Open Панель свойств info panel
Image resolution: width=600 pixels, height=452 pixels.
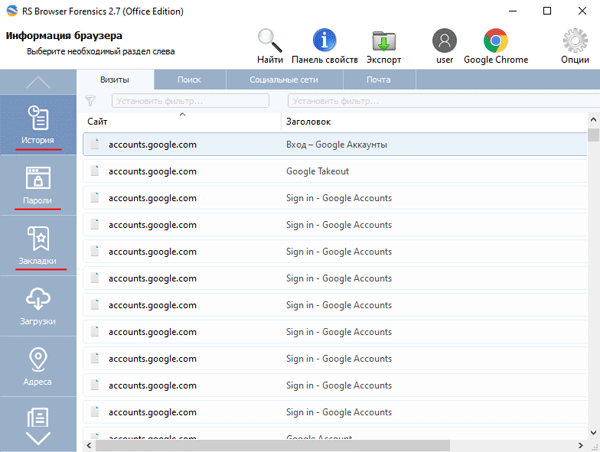click(x=324, y=46)
